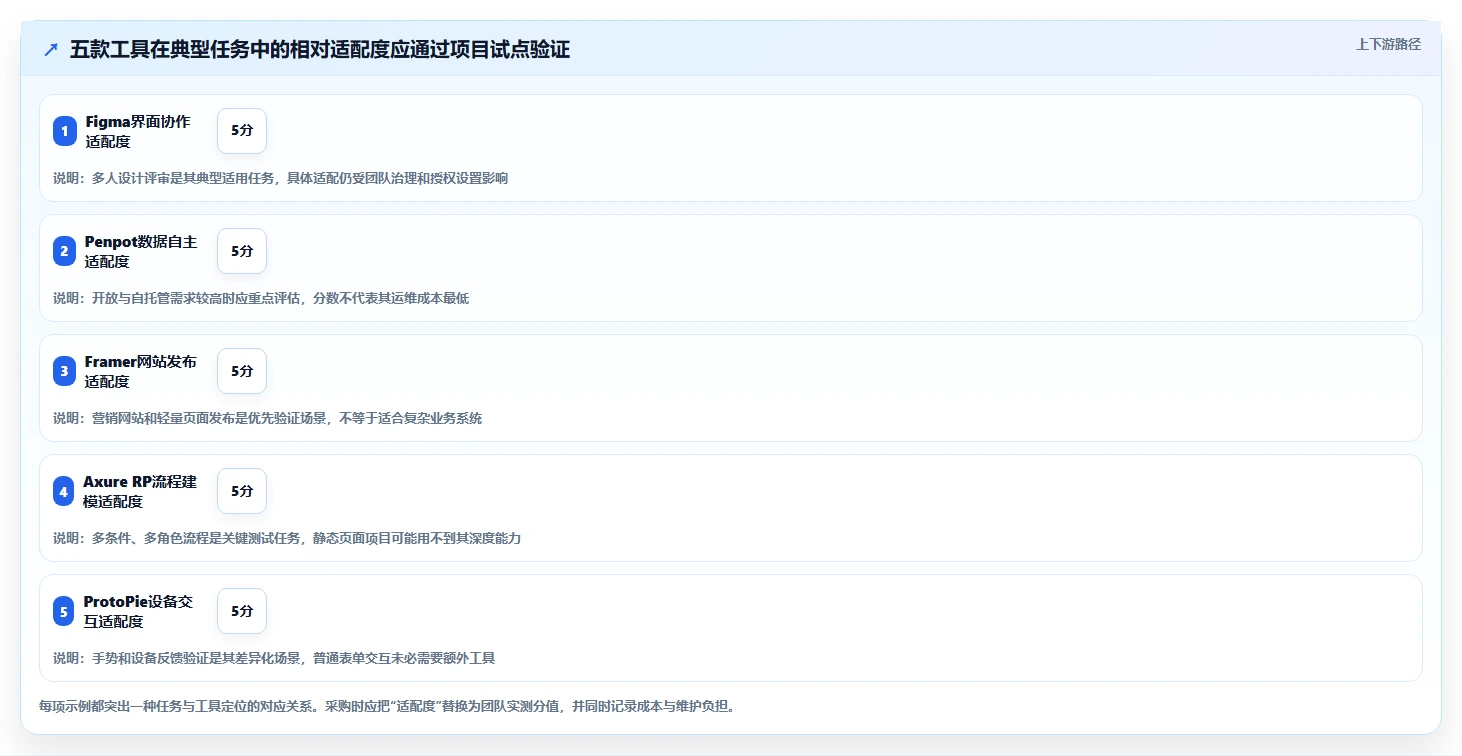Click the 5分 score chip for Framer
1462x756 pixels.
coord(242,371)
